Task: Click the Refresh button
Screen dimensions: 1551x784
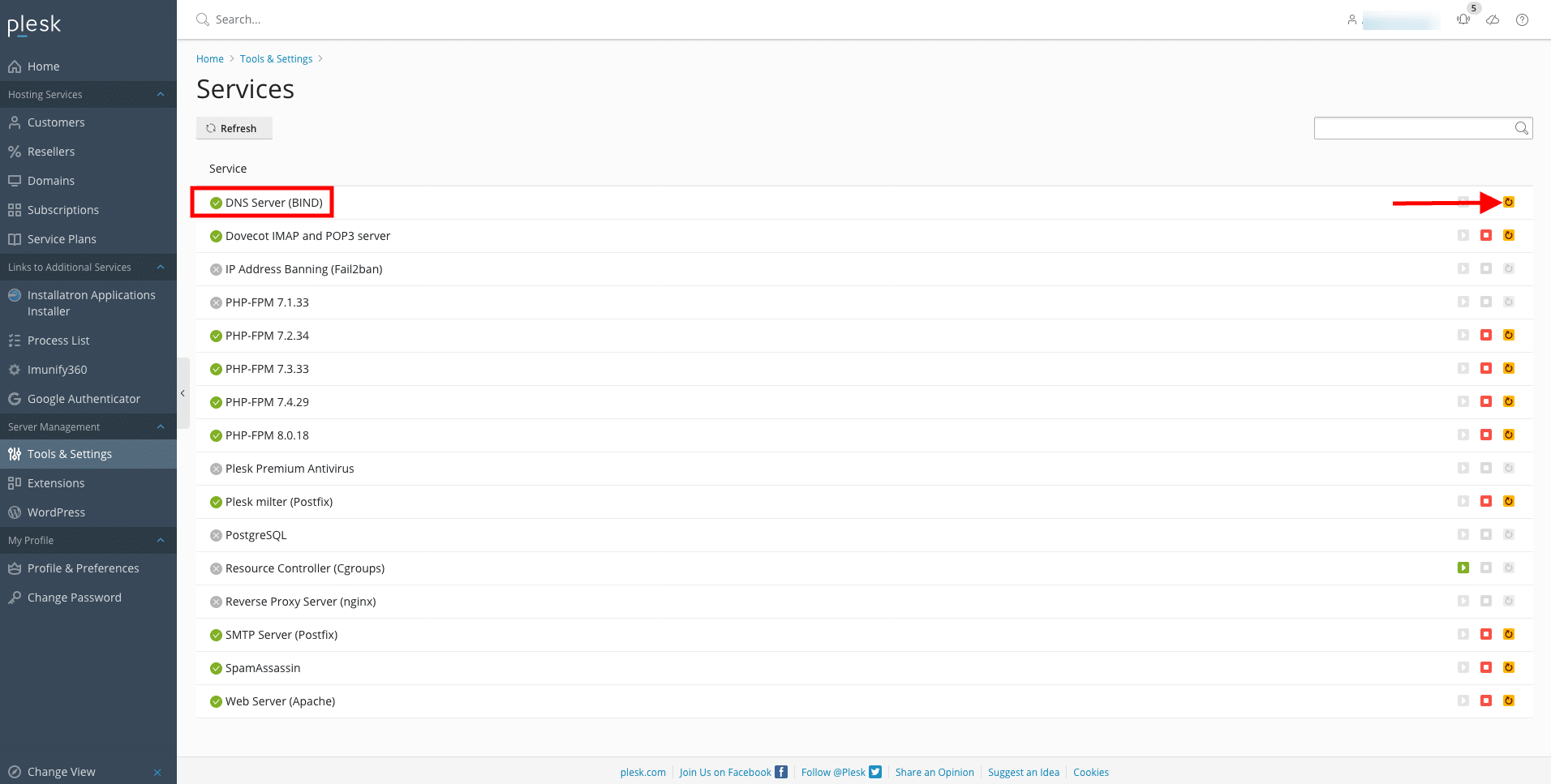Action: click(234, 128)
